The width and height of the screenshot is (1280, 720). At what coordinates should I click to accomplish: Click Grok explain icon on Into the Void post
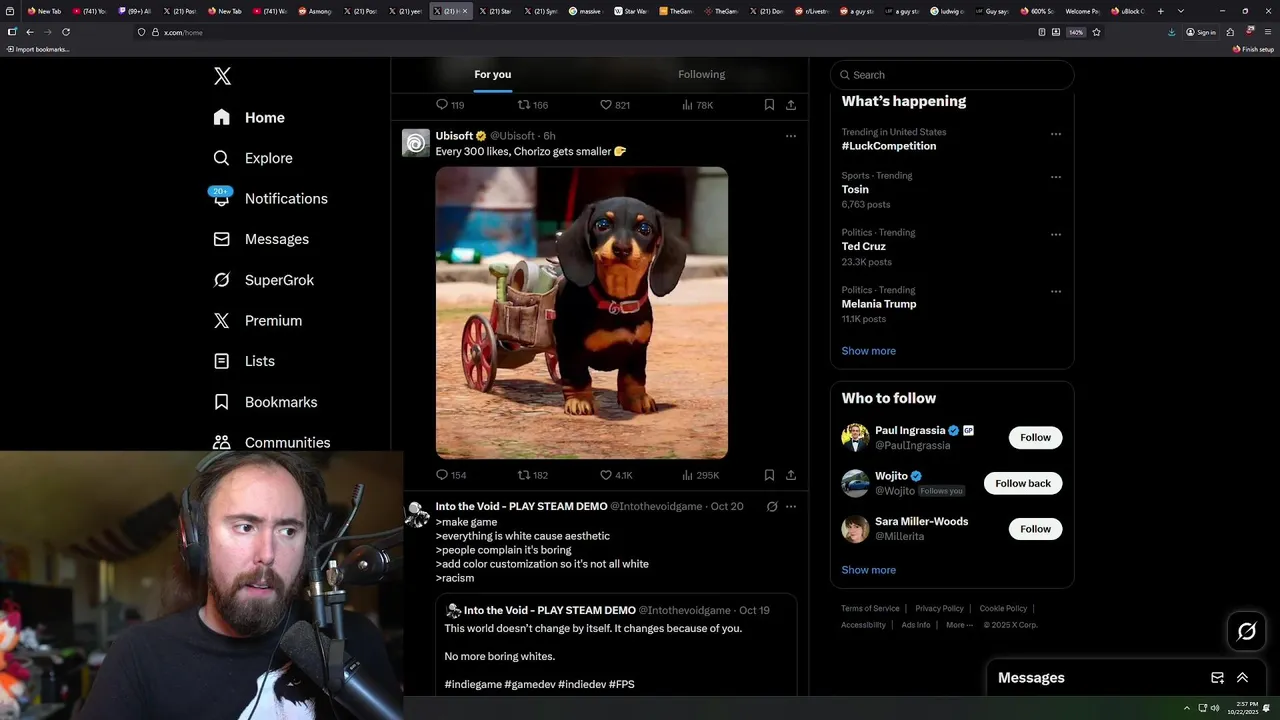pos(772,507)
